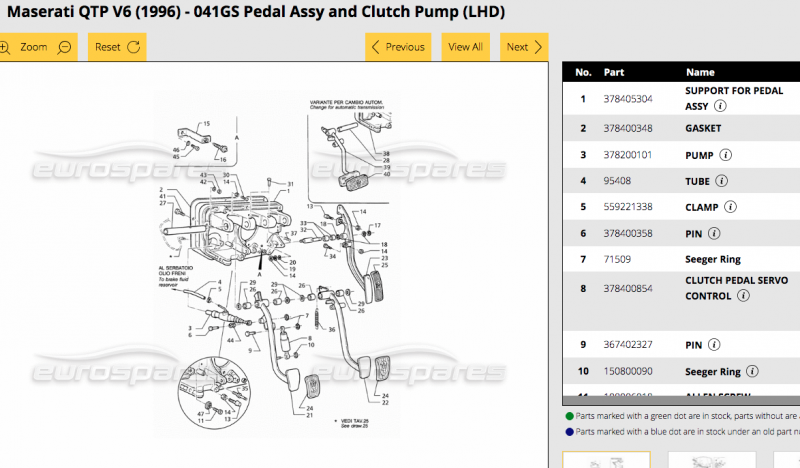
Task: Select part number 71509
Action: point(617,259)
